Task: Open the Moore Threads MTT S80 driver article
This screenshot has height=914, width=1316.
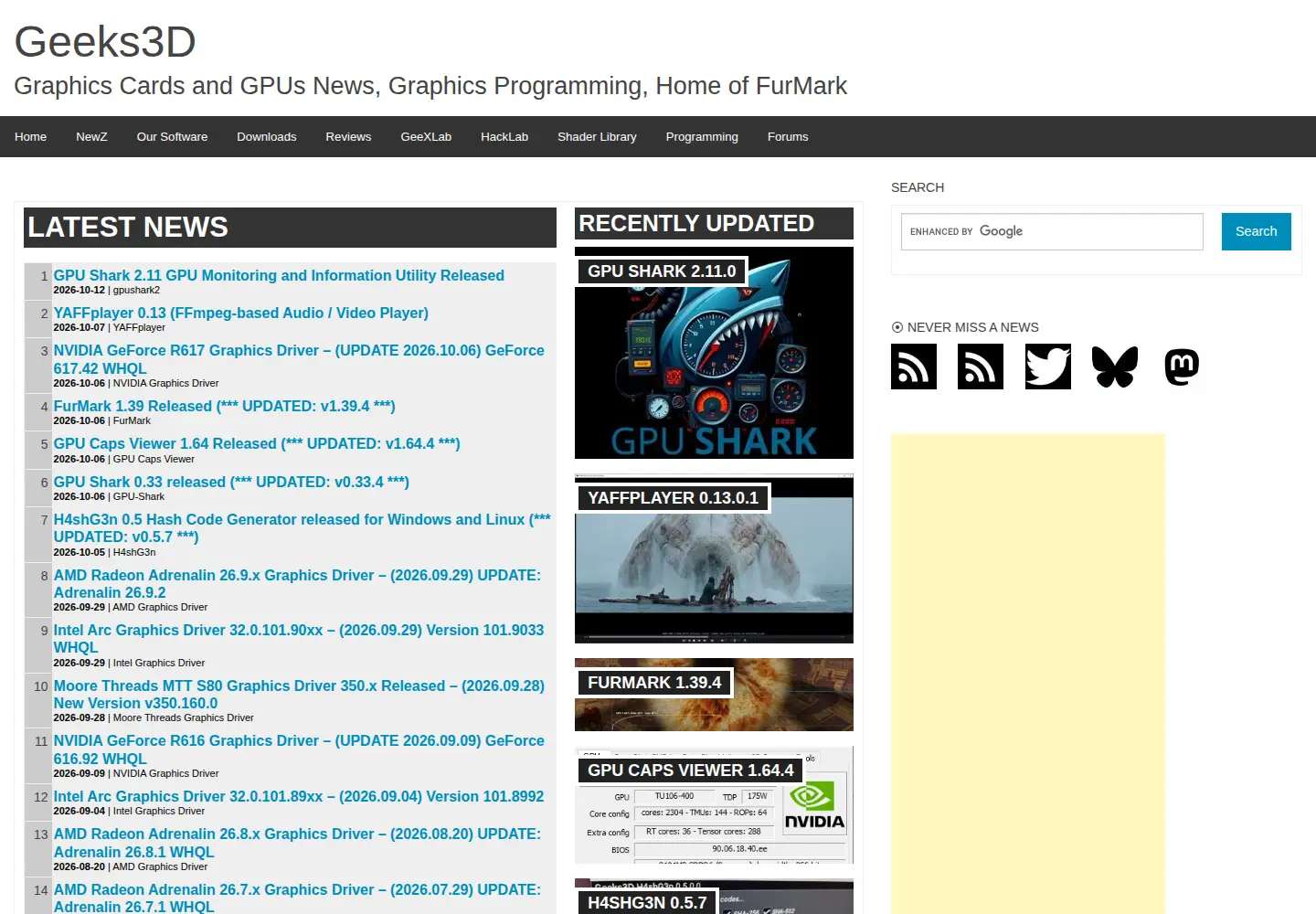Action: pyautogui.click(x=299, y=695)
